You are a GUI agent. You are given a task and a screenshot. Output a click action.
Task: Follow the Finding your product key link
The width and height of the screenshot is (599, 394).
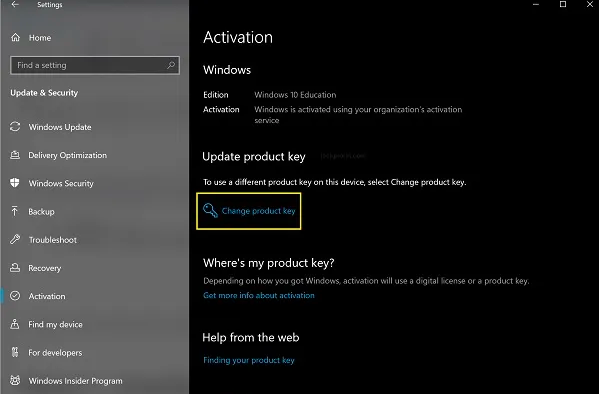[x=249, y=360]
